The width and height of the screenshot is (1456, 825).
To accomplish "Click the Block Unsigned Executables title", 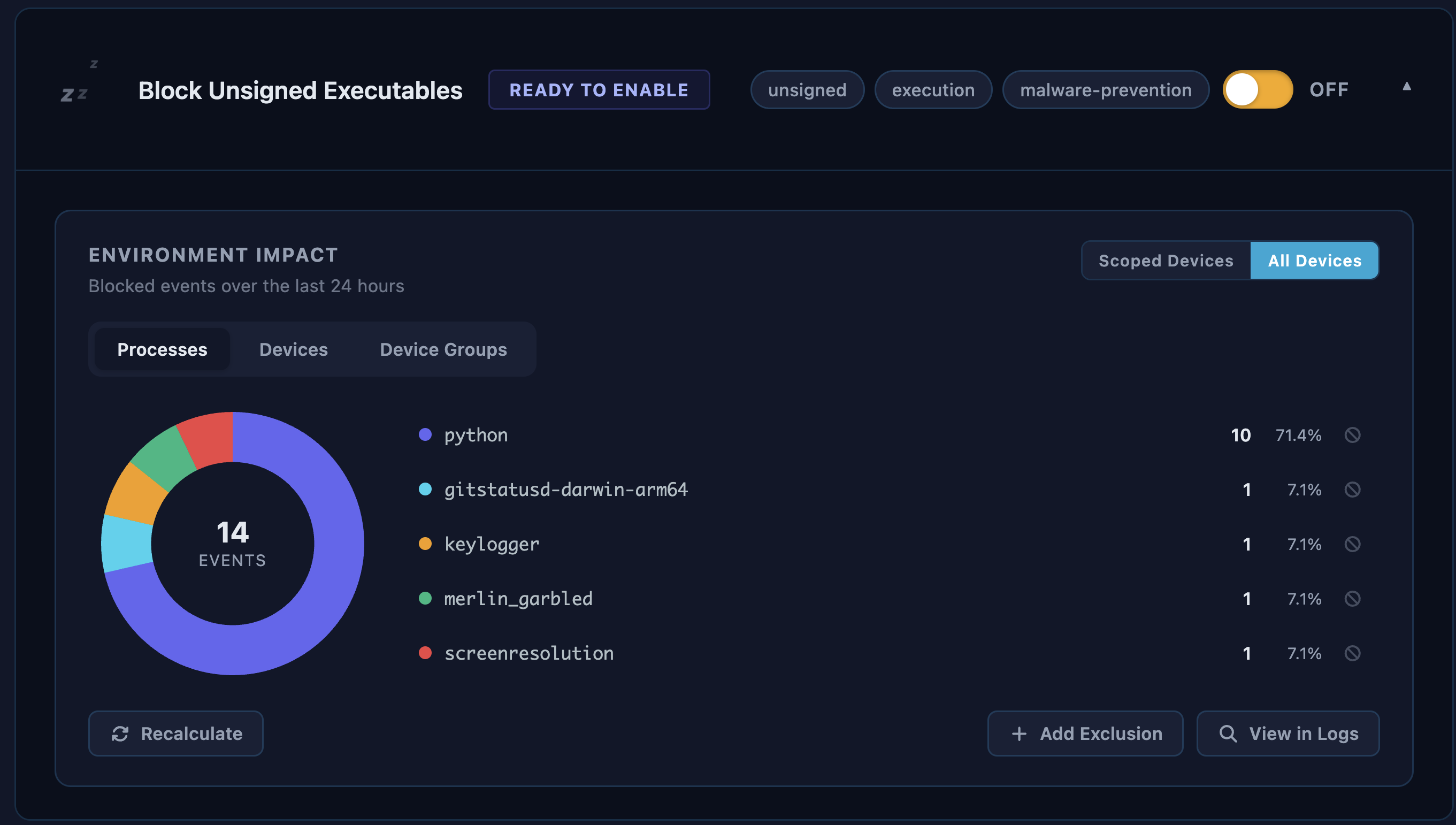I will click(301, 90).
